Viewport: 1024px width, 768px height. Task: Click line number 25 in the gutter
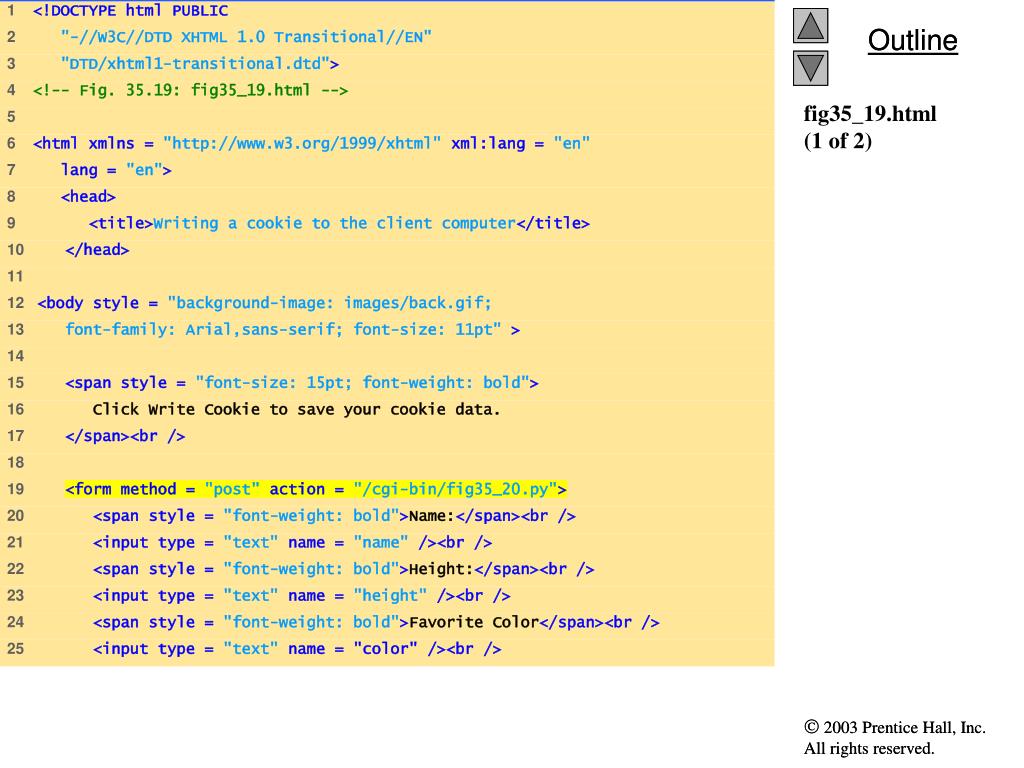pyautogui.click(x=15, y=649)
